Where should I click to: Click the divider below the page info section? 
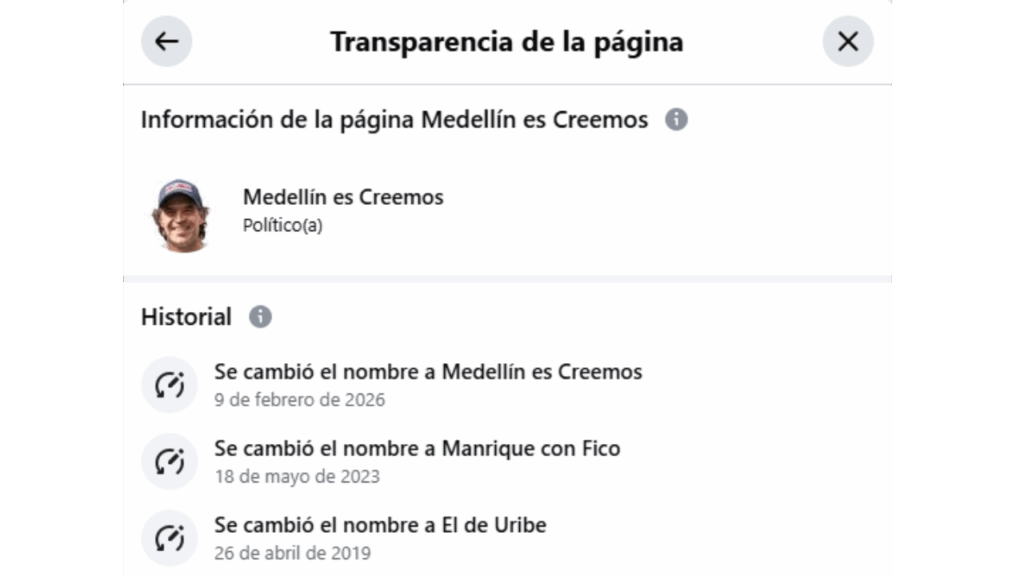pos(507,279)
